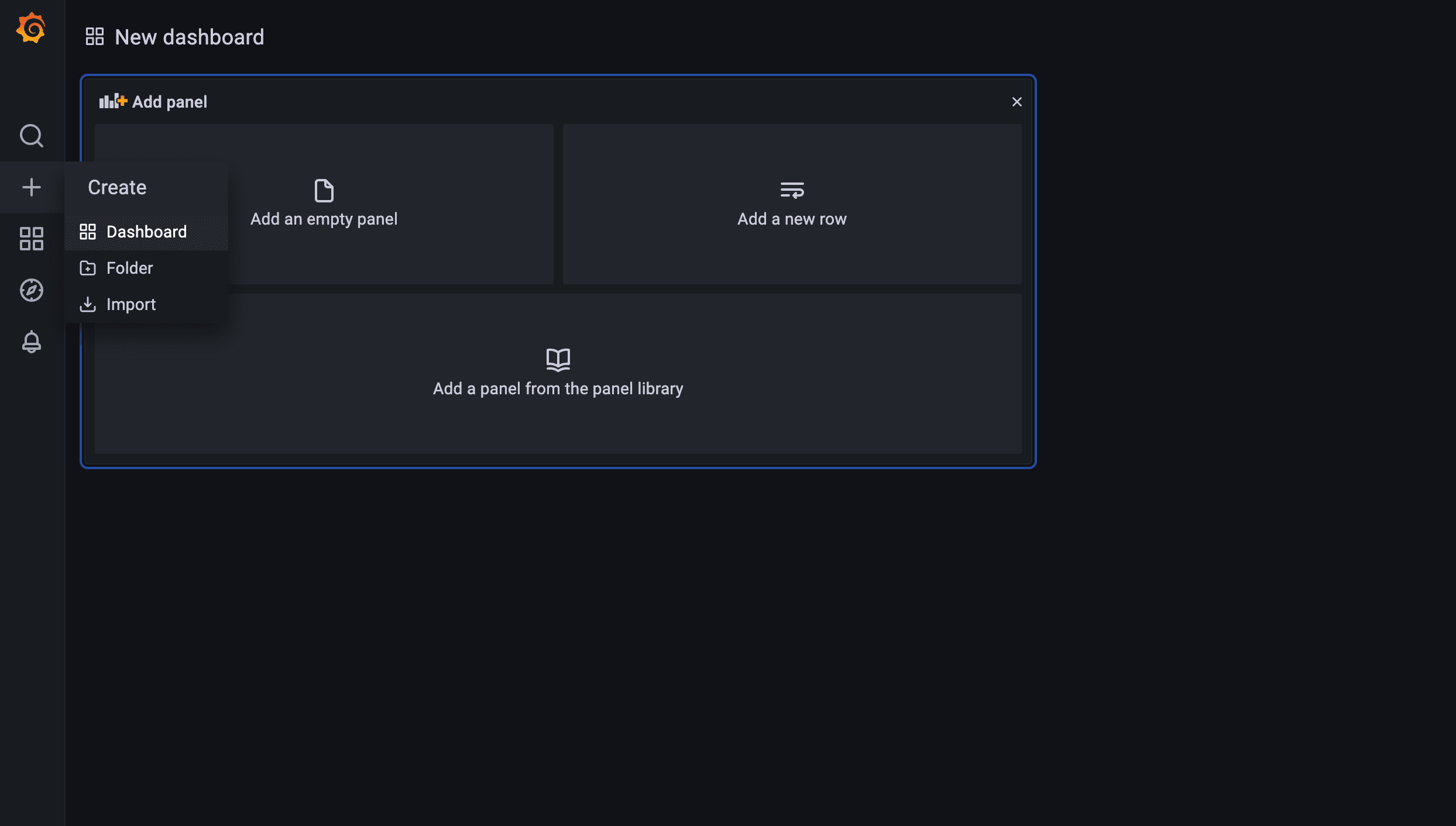Open the Search icon in sidebar
This screenshot has height=826, width=1456.
[x=31, y=136]
